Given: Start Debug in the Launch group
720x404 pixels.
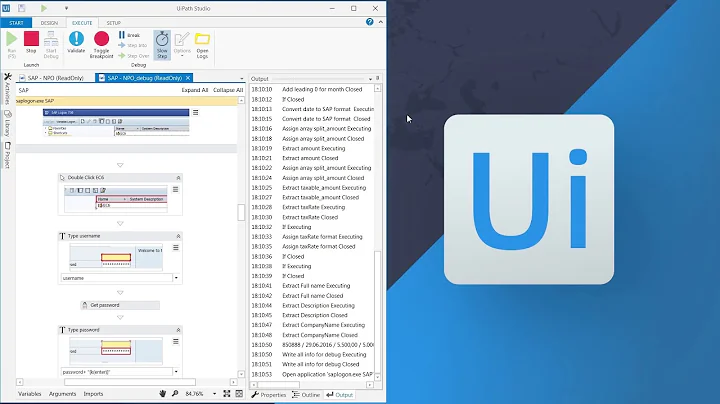Looking at the screenshot, I should coord(51,45).
